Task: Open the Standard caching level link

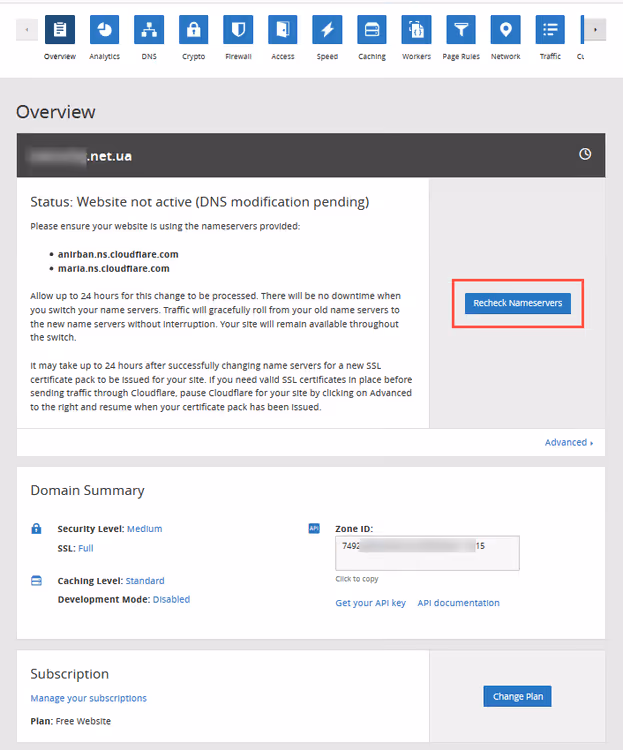Action: (x=145, y=581)
